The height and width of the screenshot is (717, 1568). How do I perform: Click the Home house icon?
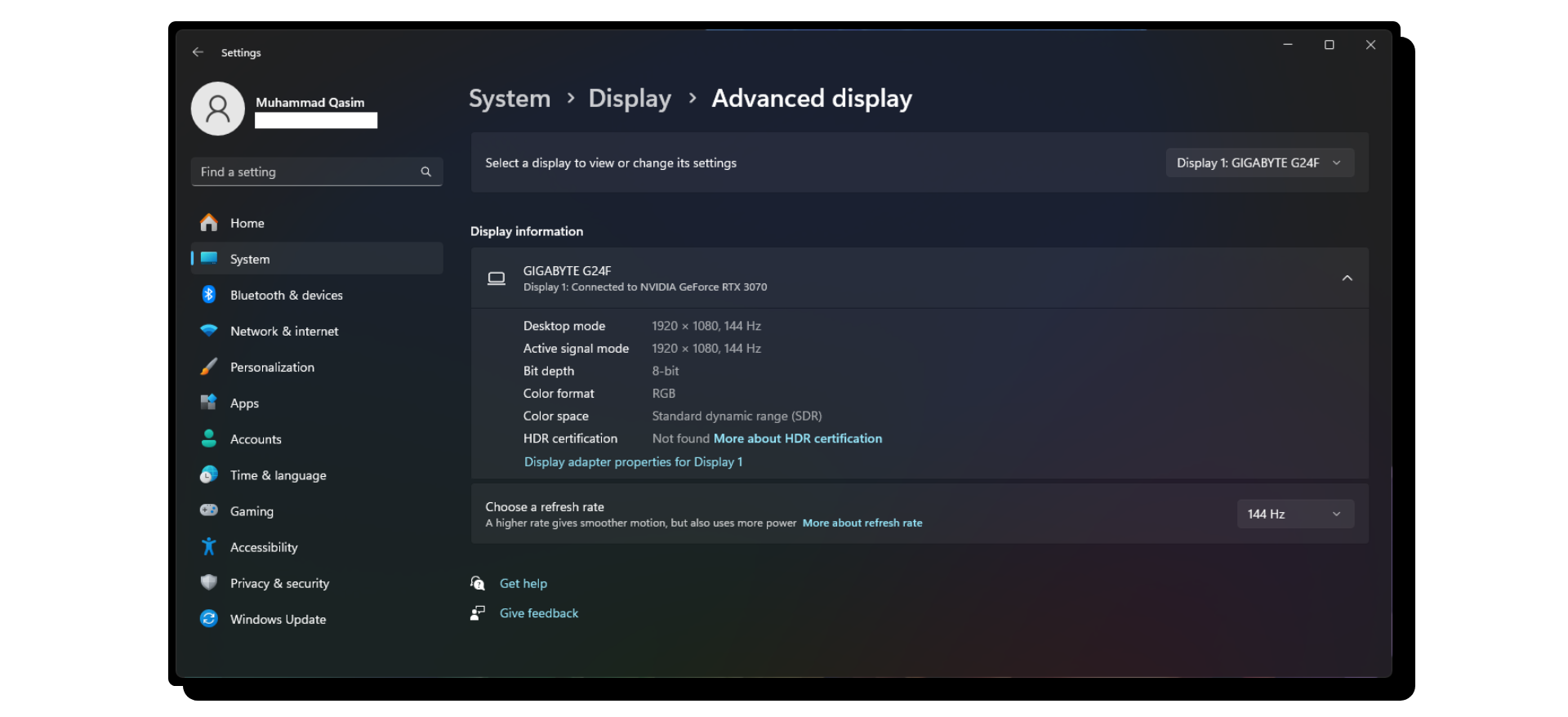pyautogui.click(x=209, y=223)
